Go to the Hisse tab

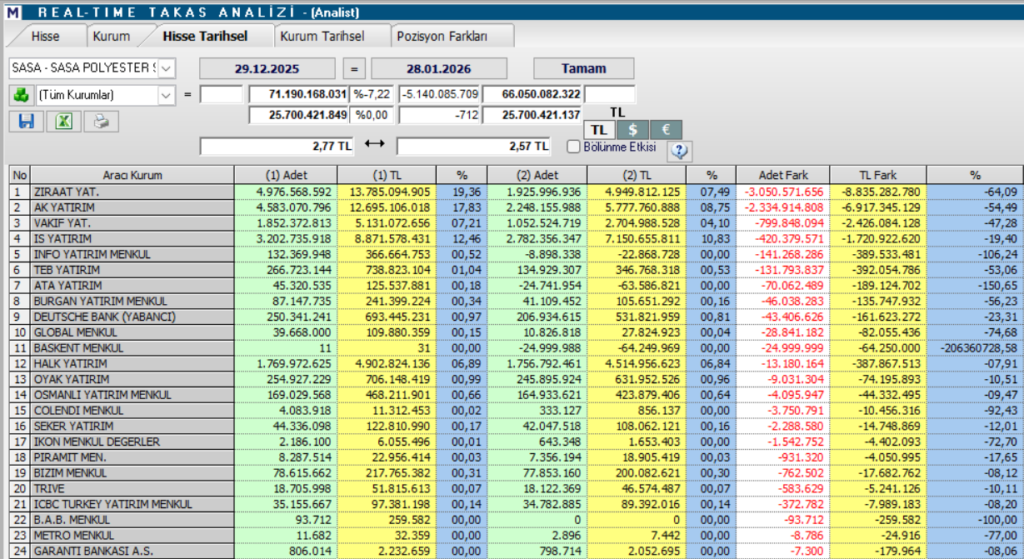pyautogui.click(x=46, y=36)
